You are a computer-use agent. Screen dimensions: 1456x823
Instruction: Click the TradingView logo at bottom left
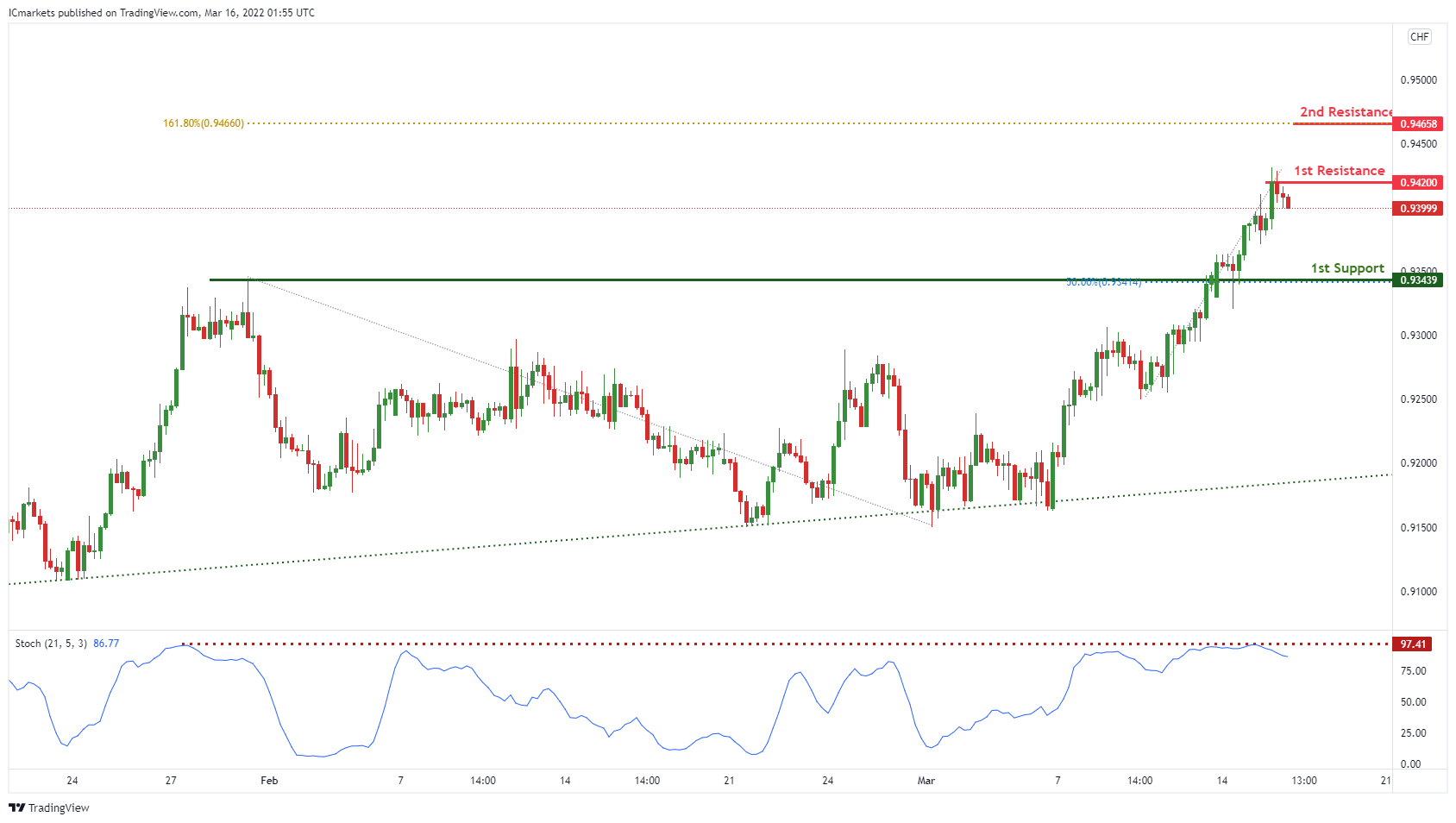tap(49, 808)
